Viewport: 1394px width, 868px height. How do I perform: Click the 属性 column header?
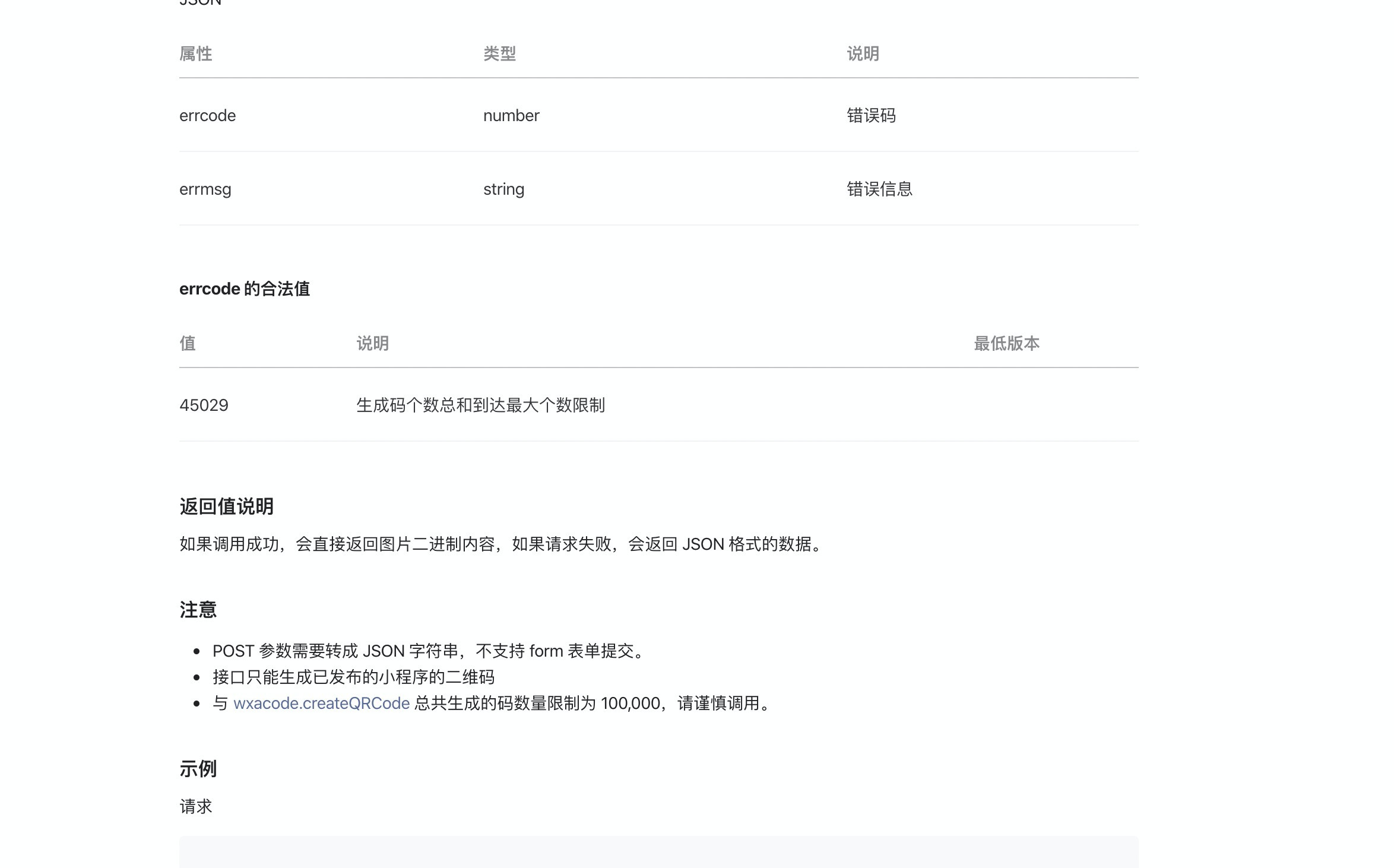coord(195,53)
